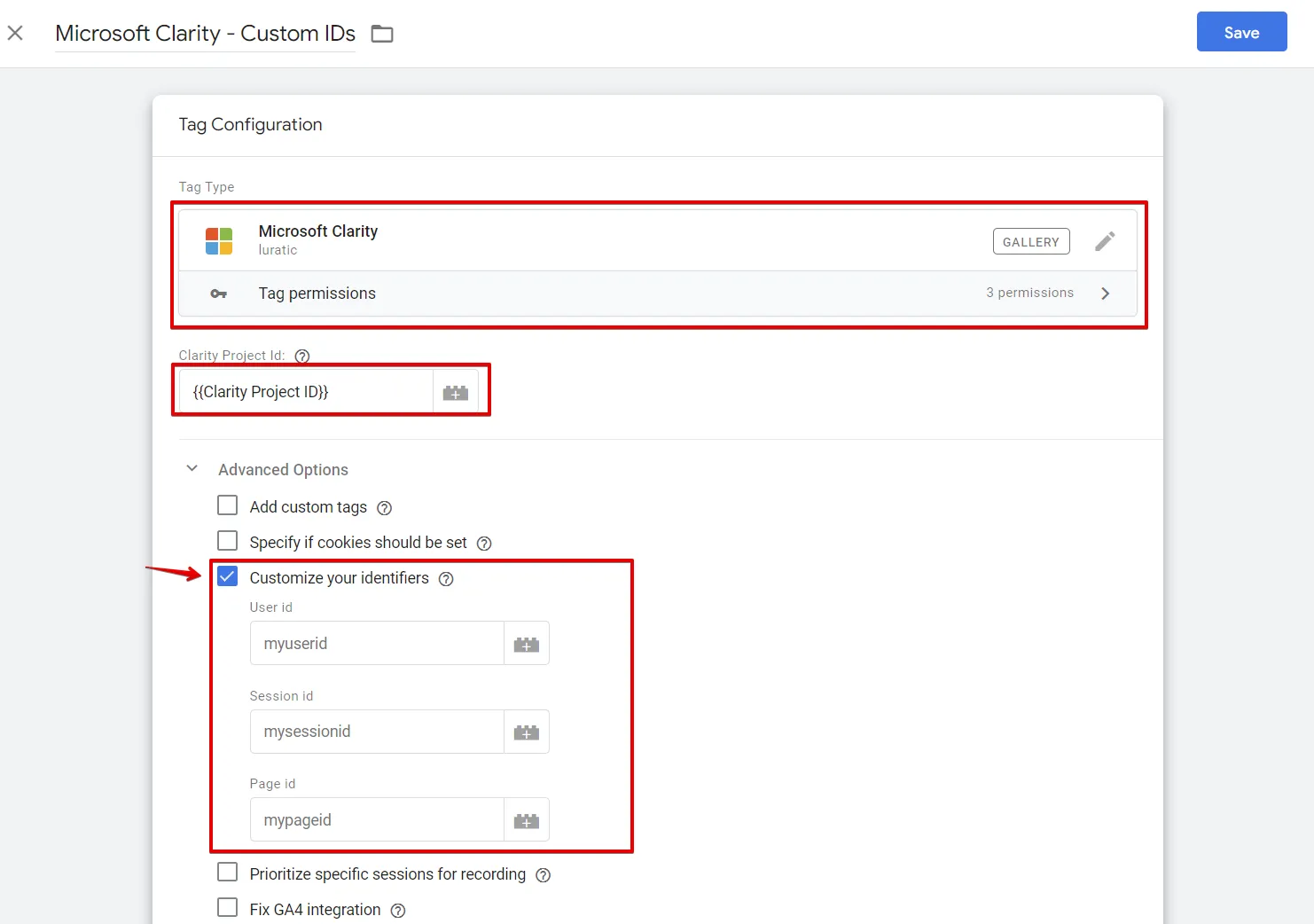
Task: Insert variable into the User id field
Action: pos(527,644)
